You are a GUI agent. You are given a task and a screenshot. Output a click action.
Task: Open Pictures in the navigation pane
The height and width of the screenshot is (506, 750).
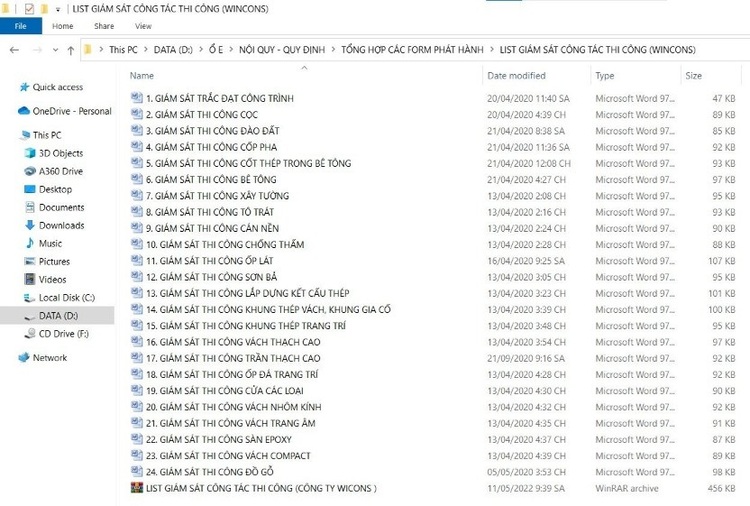click(54, 262)
